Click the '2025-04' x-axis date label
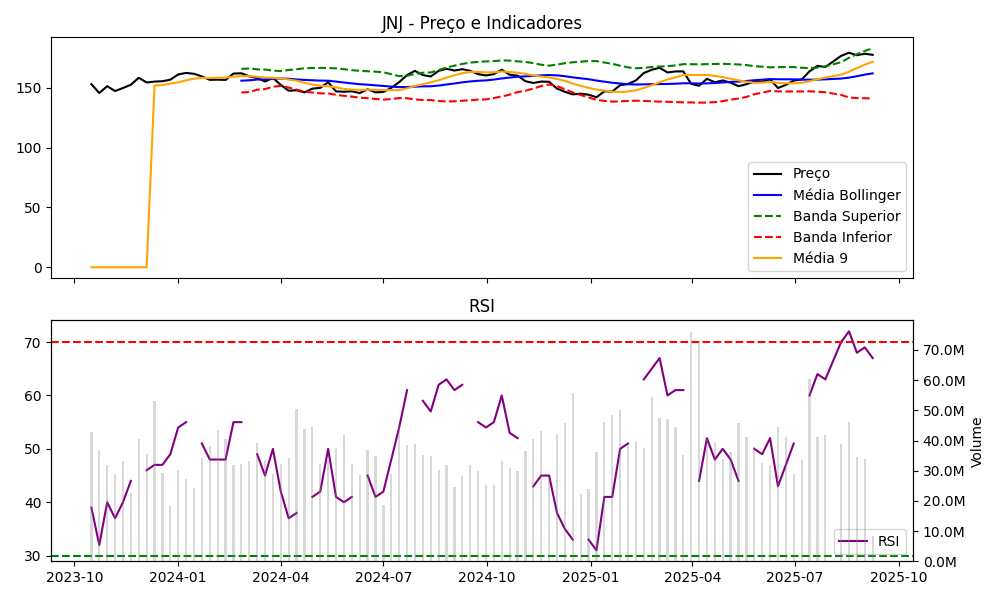The width and height of the screenshot is (1000, 600). tap(692, 577)
